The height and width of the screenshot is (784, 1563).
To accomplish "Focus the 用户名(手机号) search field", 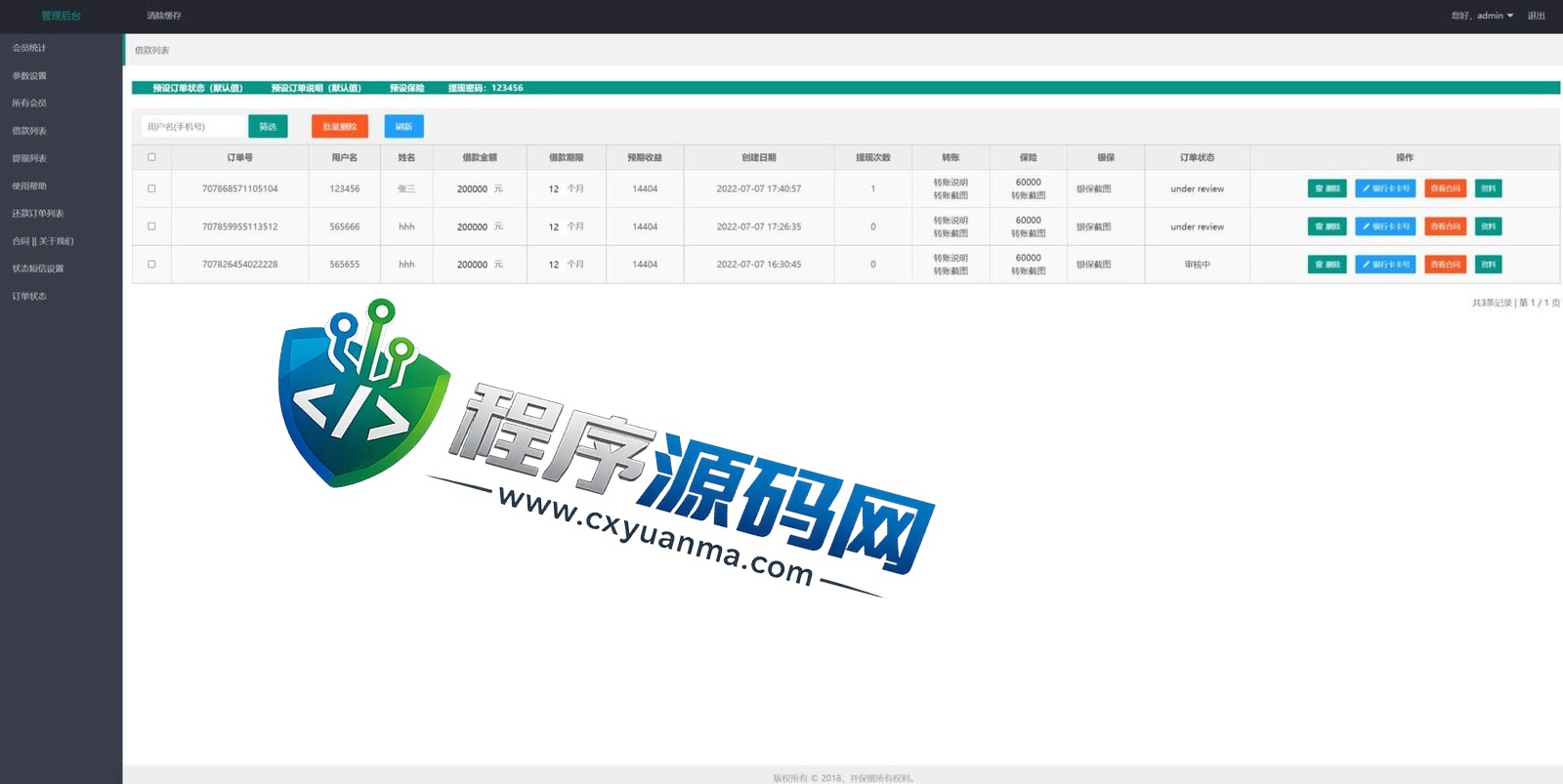I will pos(193,127).
